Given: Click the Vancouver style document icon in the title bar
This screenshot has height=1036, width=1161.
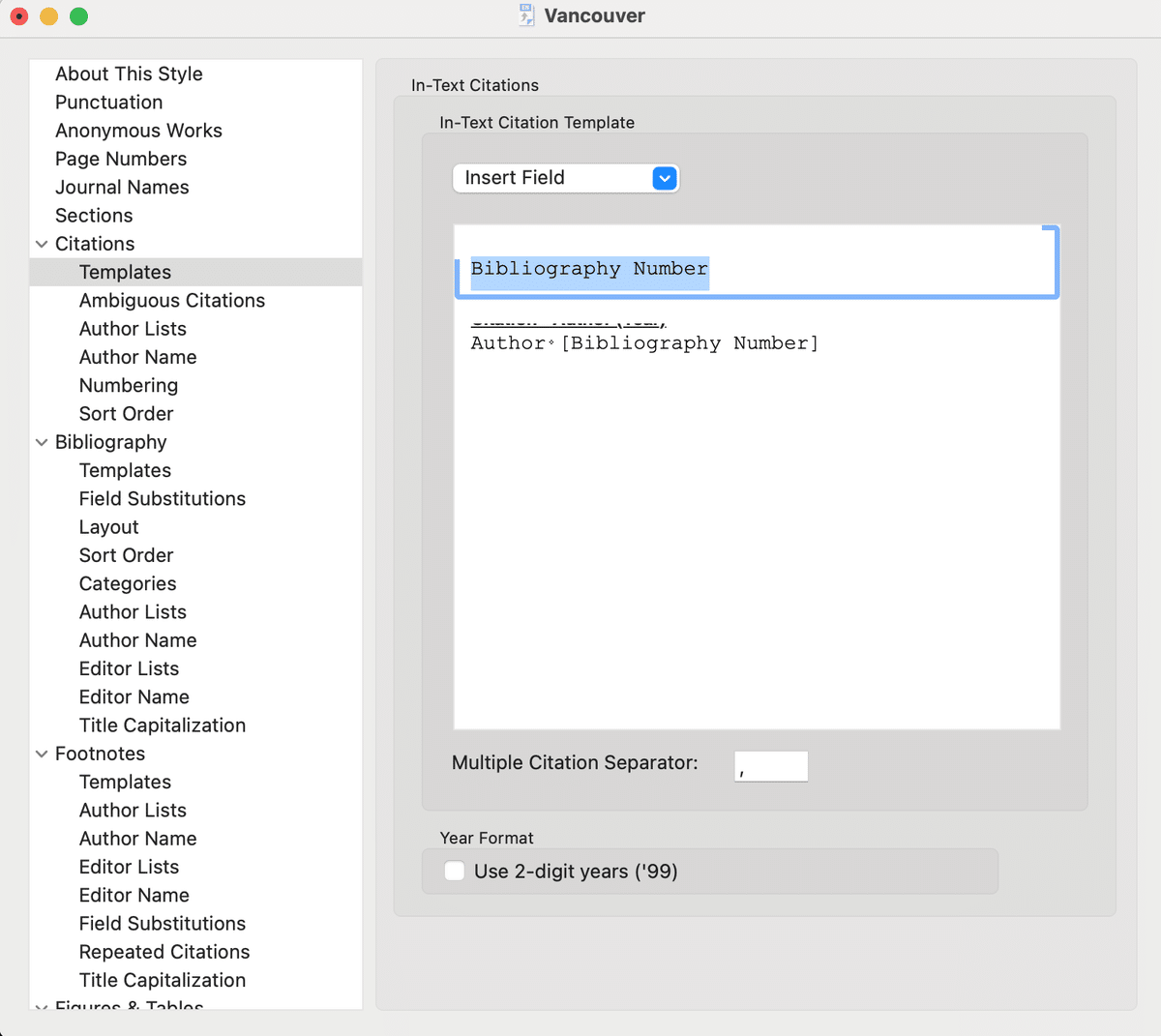Looking at the screenshot, I should click(x=525, y=15).
